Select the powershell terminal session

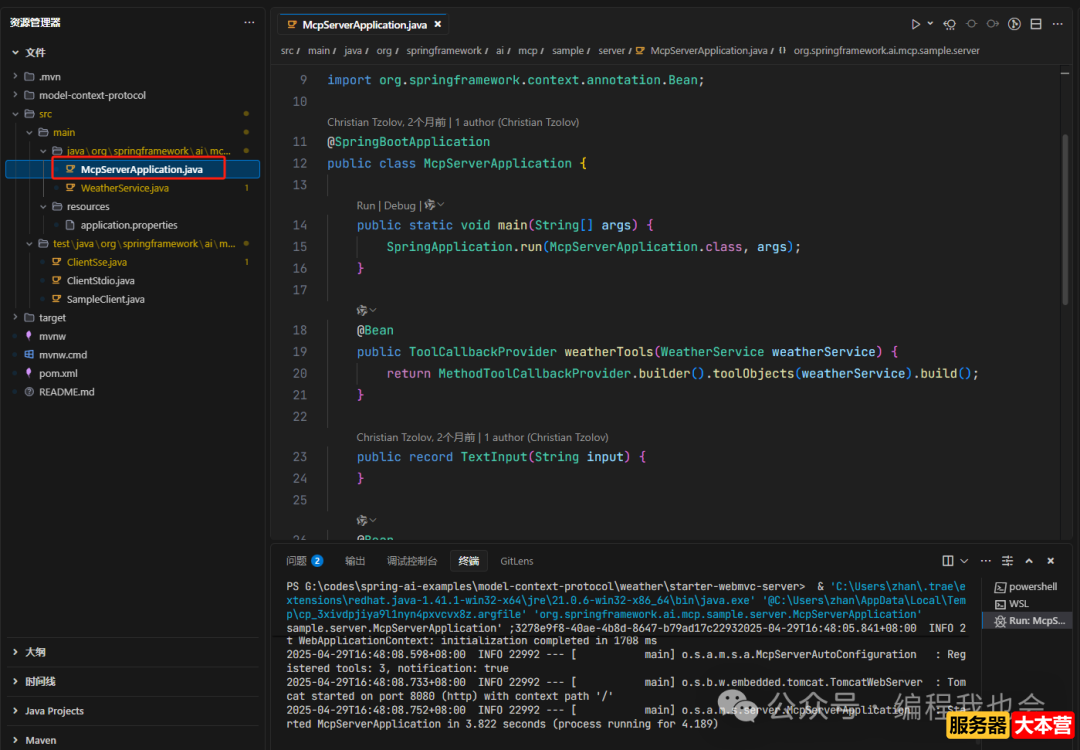(x=1026, y=587)
